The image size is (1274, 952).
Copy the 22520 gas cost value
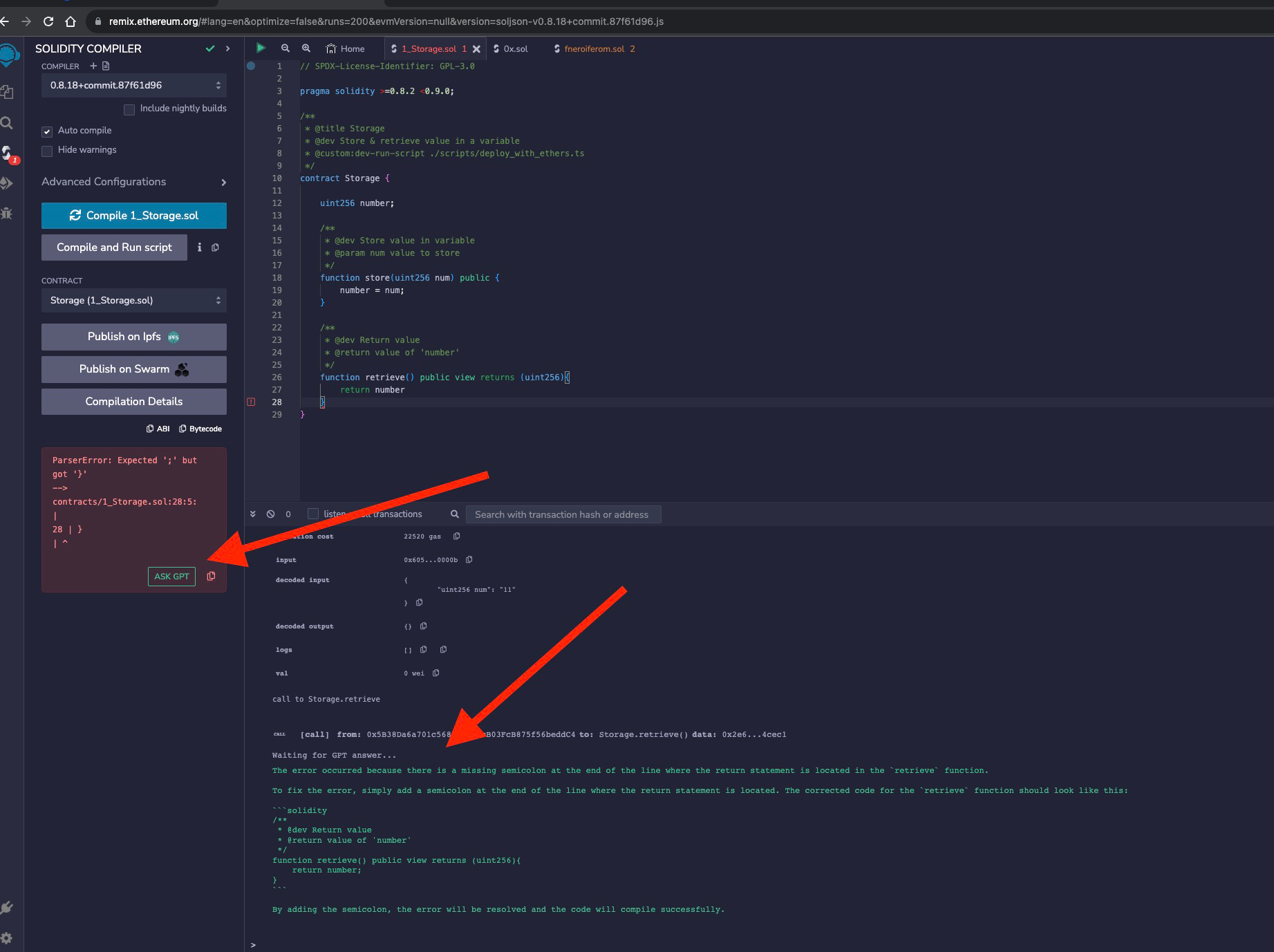(x=456, y=536)
